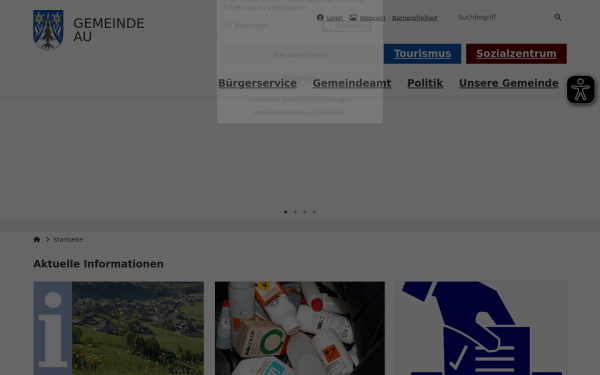Image resolution: width=600 pixels, height=375 pixels.
Task: Select the second carousel slide dot
Action: 295,212
